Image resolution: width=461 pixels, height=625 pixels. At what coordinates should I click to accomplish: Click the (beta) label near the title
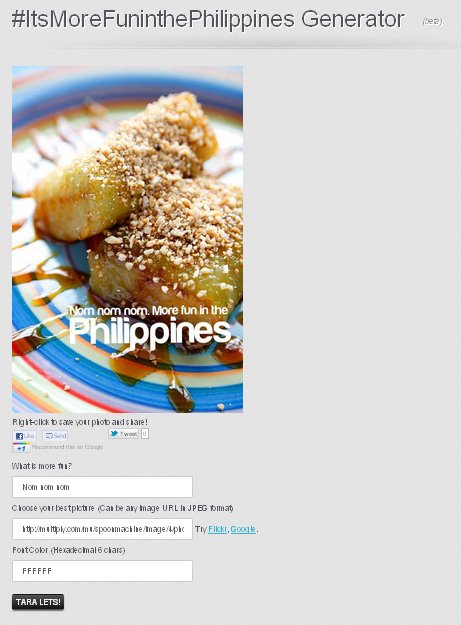coord(432,22)
